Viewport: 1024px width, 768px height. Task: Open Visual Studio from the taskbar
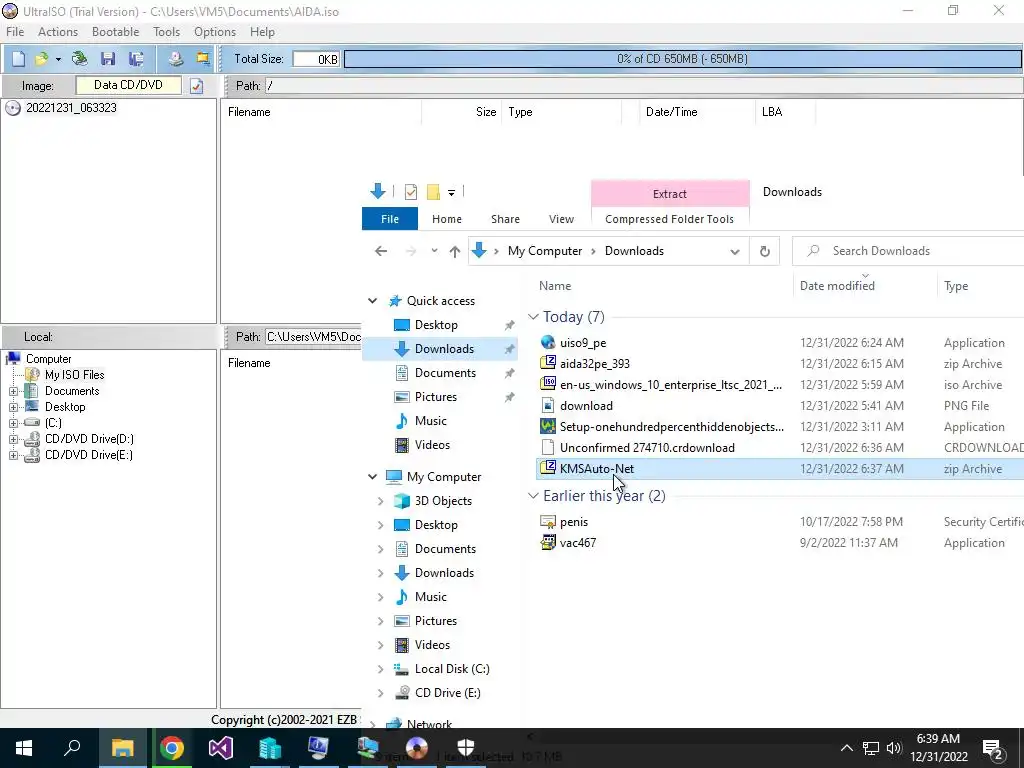221,748
